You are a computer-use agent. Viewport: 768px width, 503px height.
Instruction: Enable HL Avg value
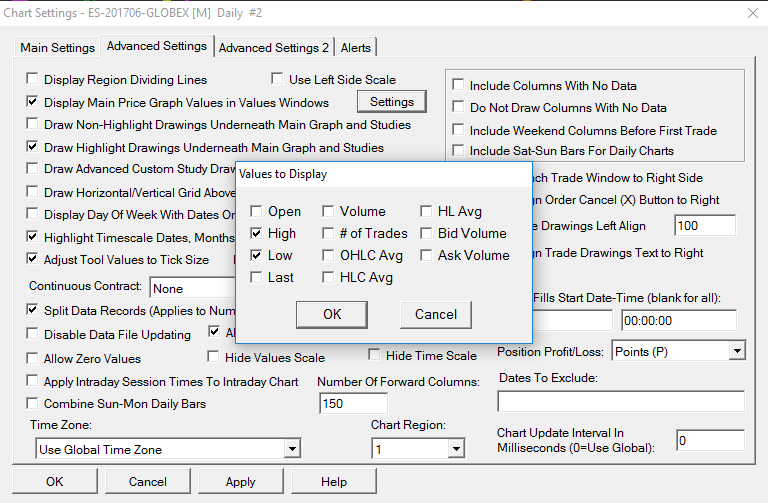426,212
